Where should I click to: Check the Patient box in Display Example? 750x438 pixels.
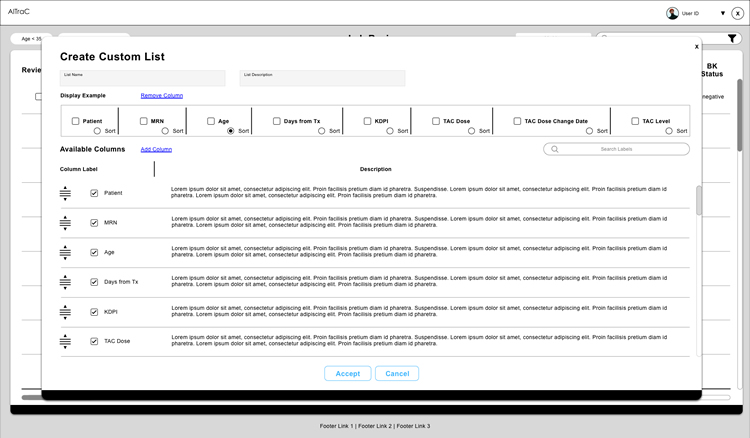pos(75,121)
